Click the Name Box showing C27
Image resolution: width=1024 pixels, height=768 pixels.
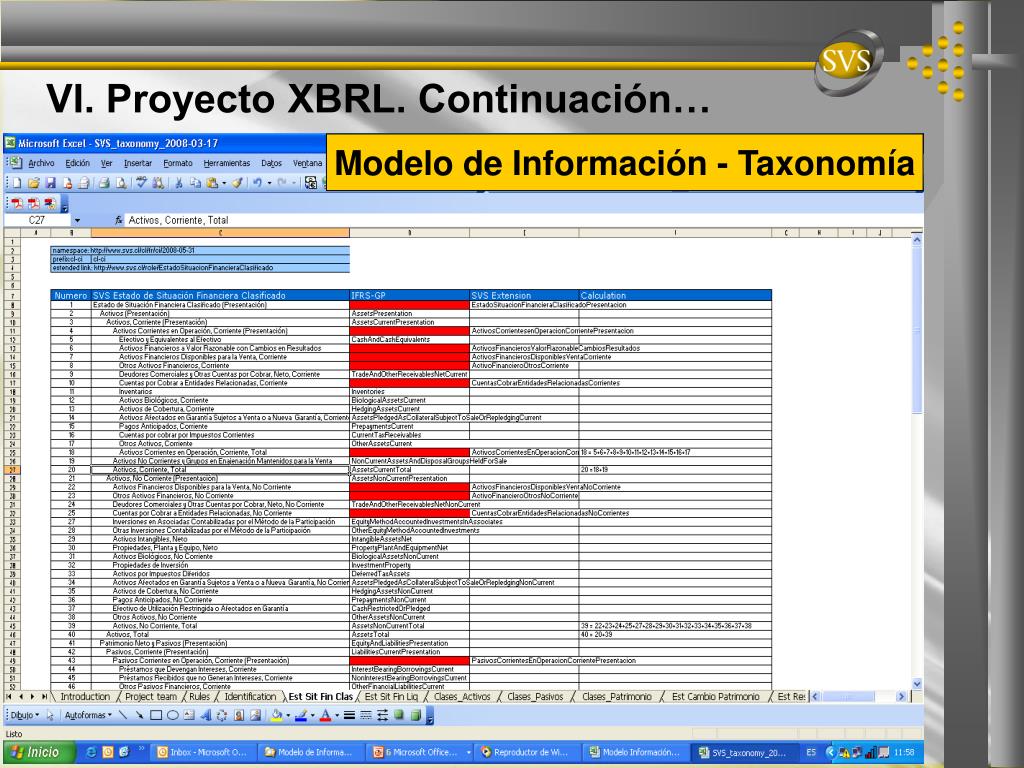[x=37, y=220]
